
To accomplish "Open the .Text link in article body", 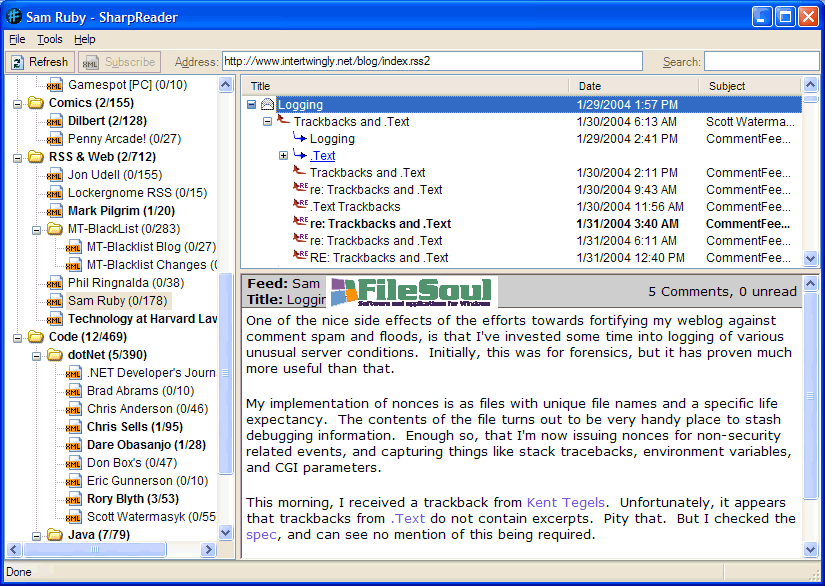I will click(408, 518).
